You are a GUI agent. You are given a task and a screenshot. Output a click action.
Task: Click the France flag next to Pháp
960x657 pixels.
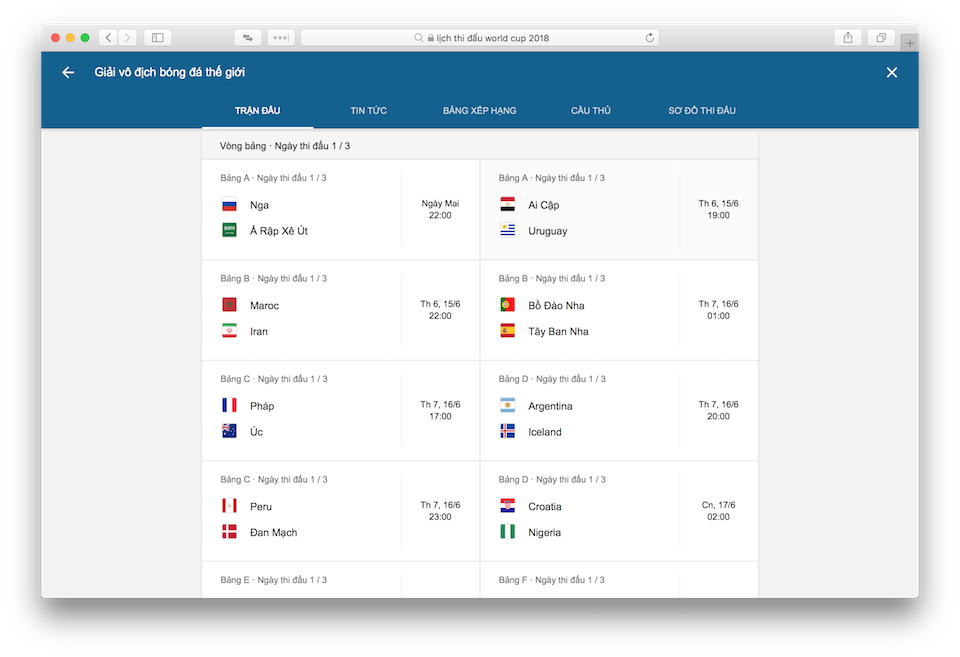pos(230,405)
